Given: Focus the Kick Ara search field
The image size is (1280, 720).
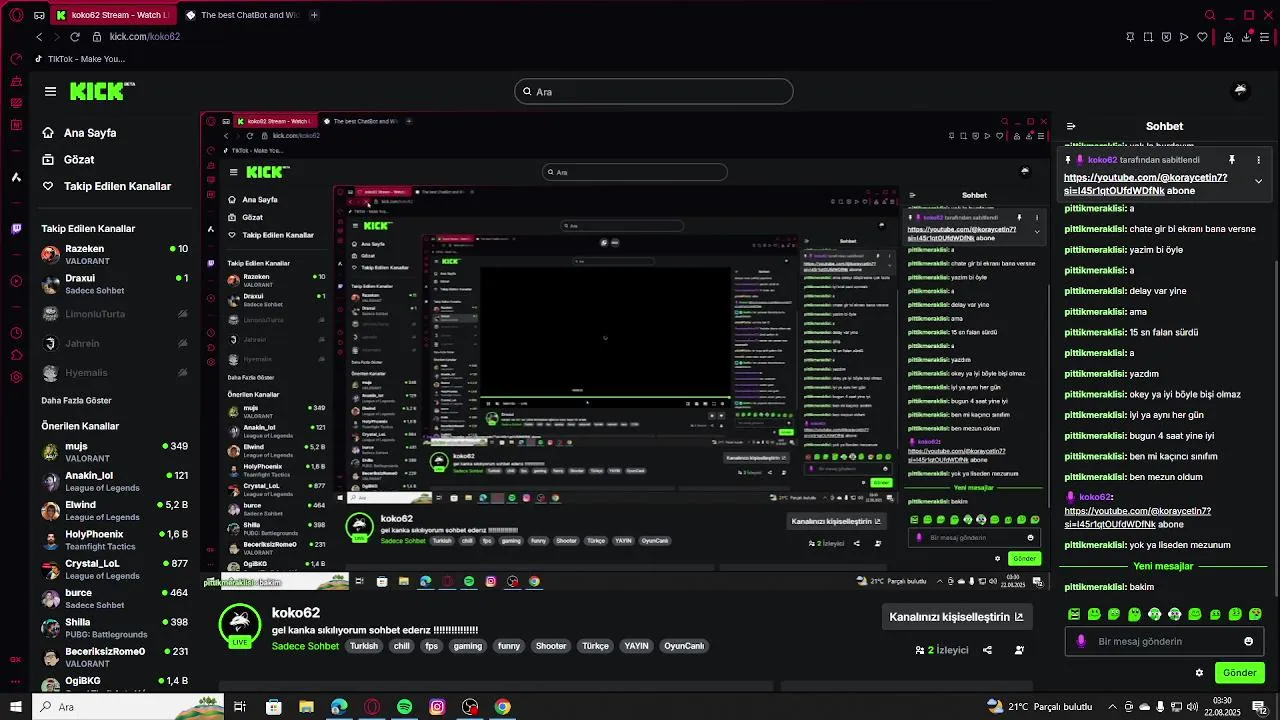Looking at the screenshot, I should pyautogui.click(x=654, y=92).
